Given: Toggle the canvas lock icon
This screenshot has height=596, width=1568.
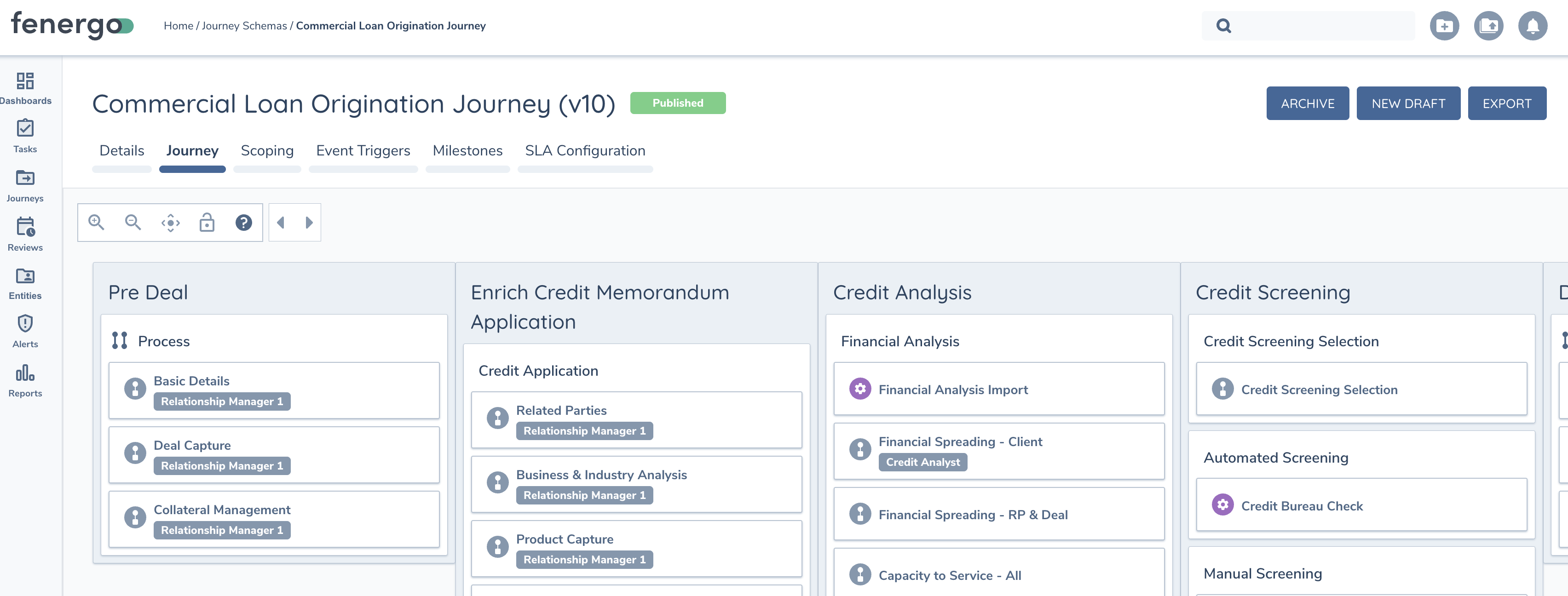Looking at the screenshot, I should [207, 223].
